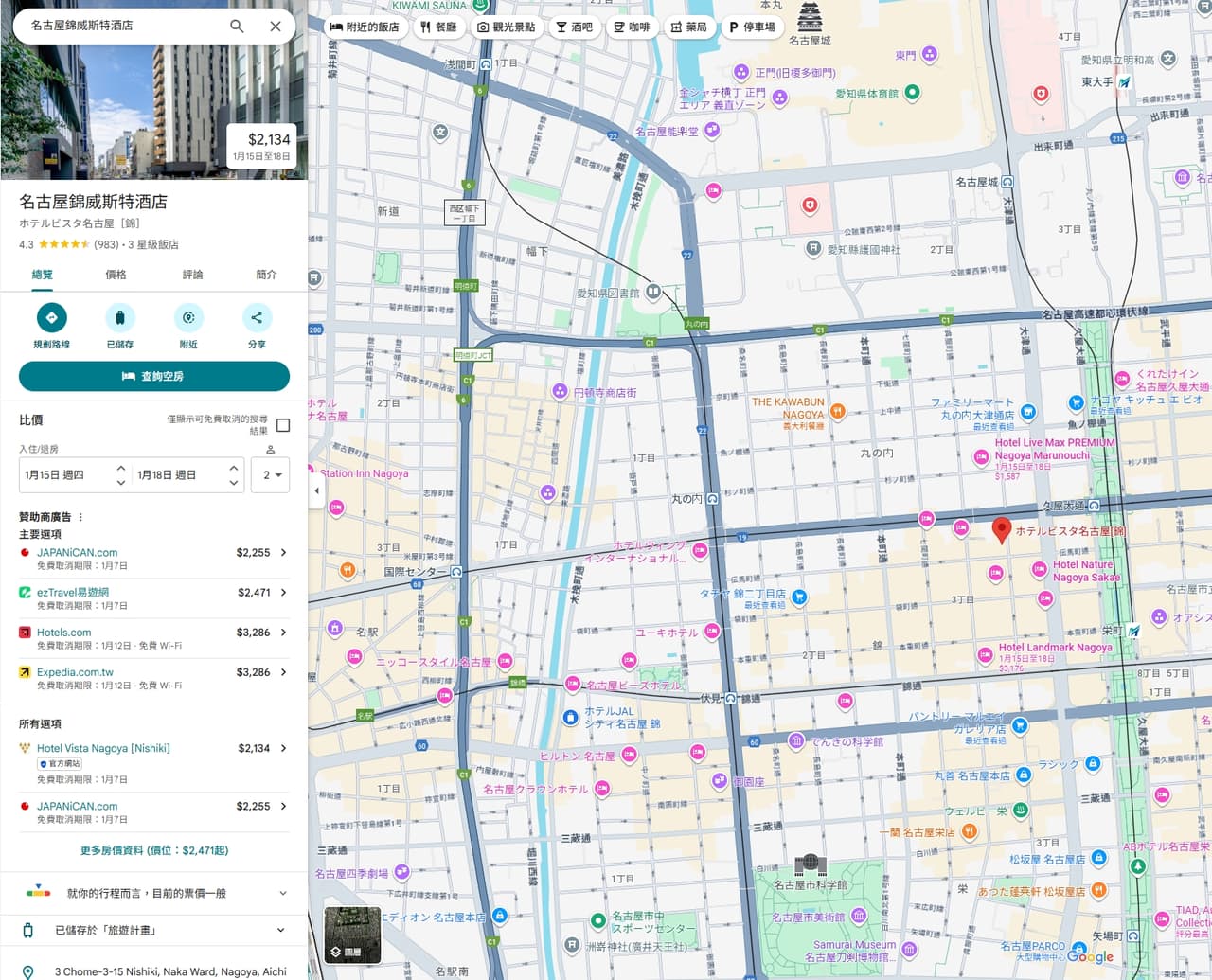Expand the typical price info row
The height and width of the screenshot is (980, 1212).
click(154, 893)
